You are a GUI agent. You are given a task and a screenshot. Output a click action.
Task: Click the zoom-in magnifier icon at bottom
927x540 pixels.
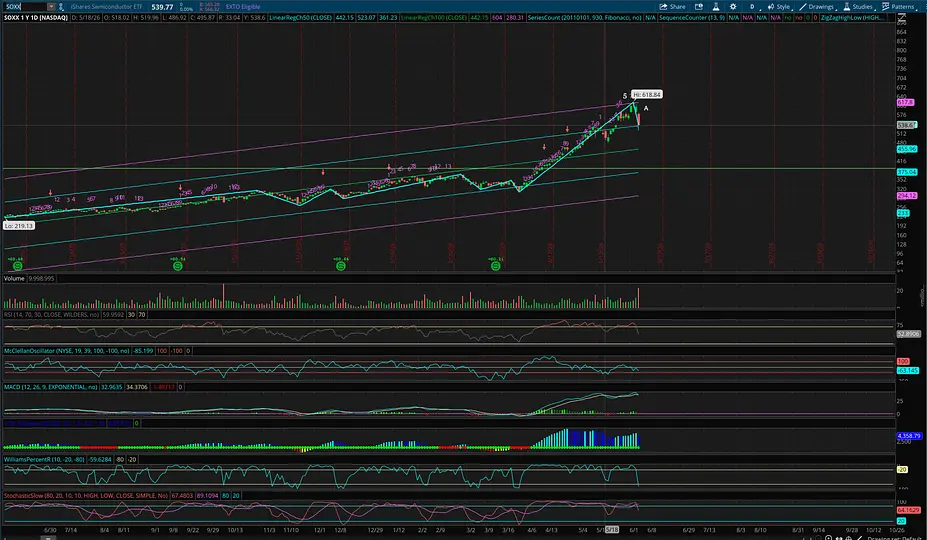(829, 538)
